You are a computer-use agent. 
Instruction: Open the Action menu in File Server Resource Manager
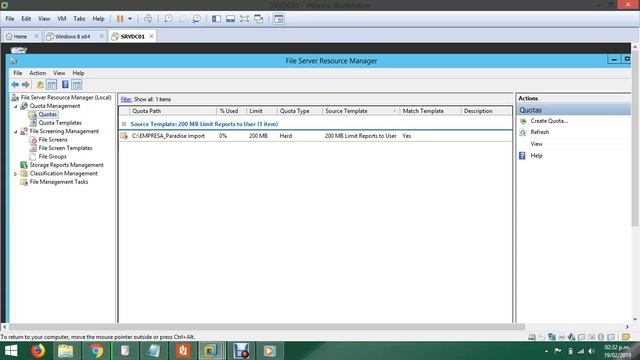pos(38,73)
